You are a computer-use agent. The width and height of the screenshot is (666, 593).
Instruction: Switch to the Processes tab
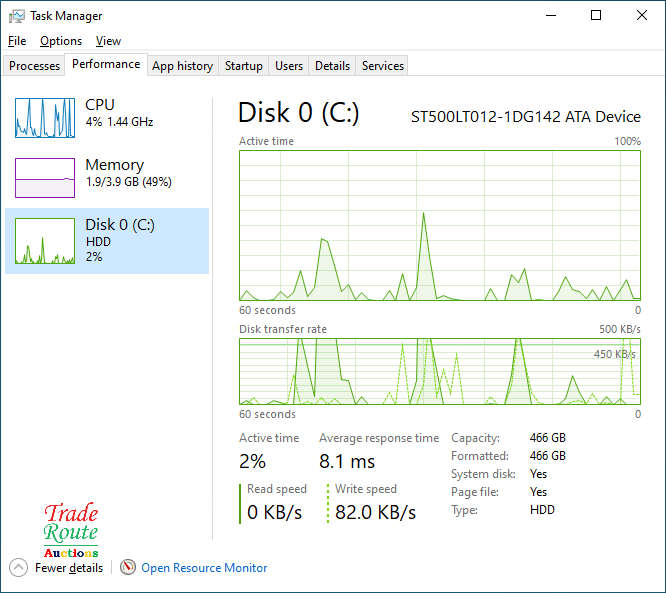(x=34, y=66)
